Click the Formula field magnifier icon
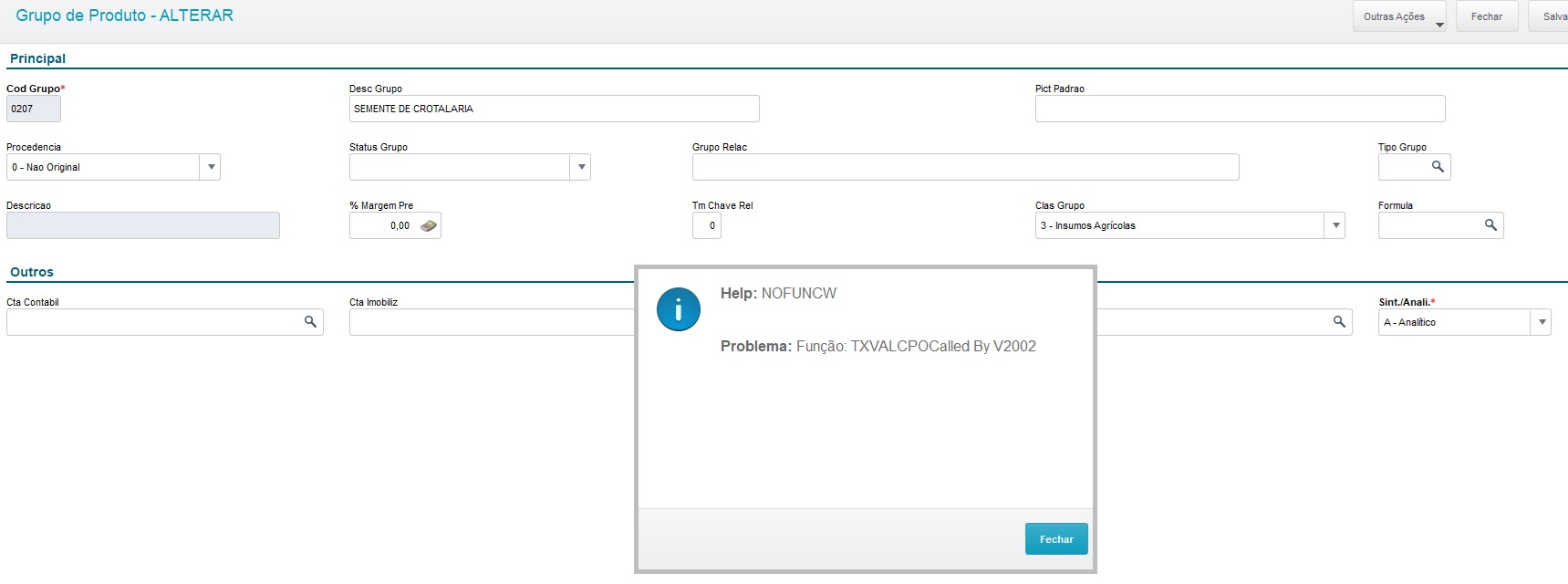Viewport: 1568px width, 584px height. 1490,225
